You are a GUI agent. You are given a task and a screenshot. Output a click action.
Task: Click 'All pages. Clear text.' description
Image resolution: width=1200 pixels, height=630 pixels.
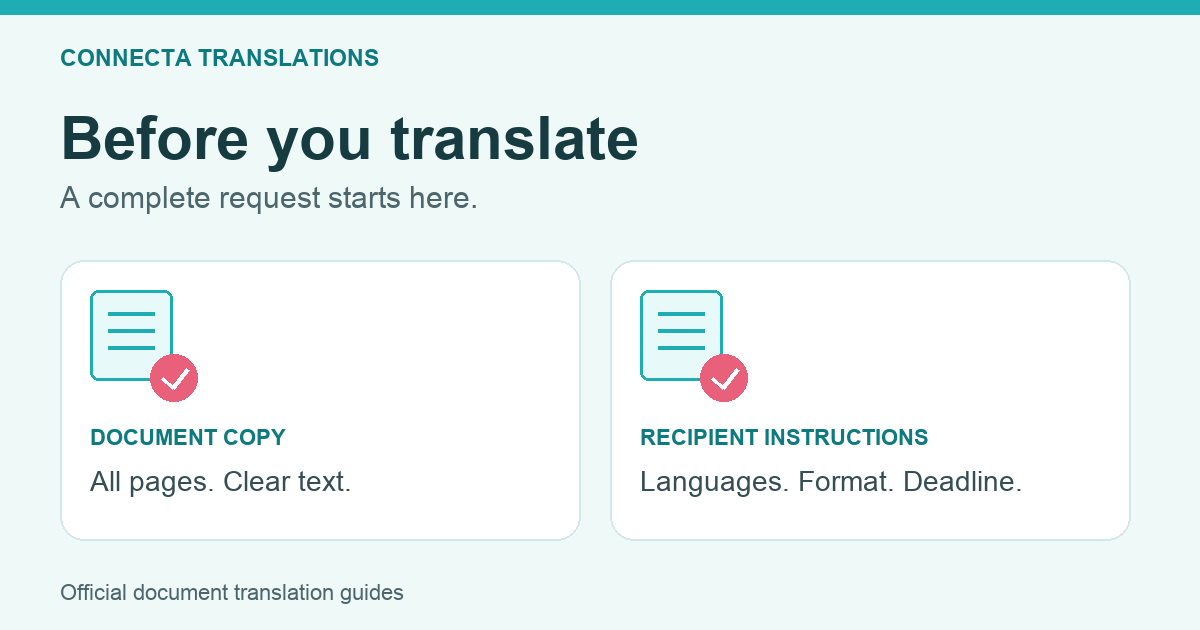coord(221,482)
